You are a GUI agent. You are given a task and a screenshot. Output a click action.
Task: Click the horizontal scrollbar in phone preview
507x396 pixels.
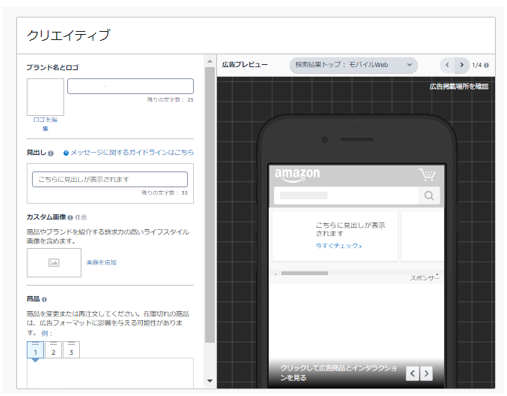coord(305,273)
